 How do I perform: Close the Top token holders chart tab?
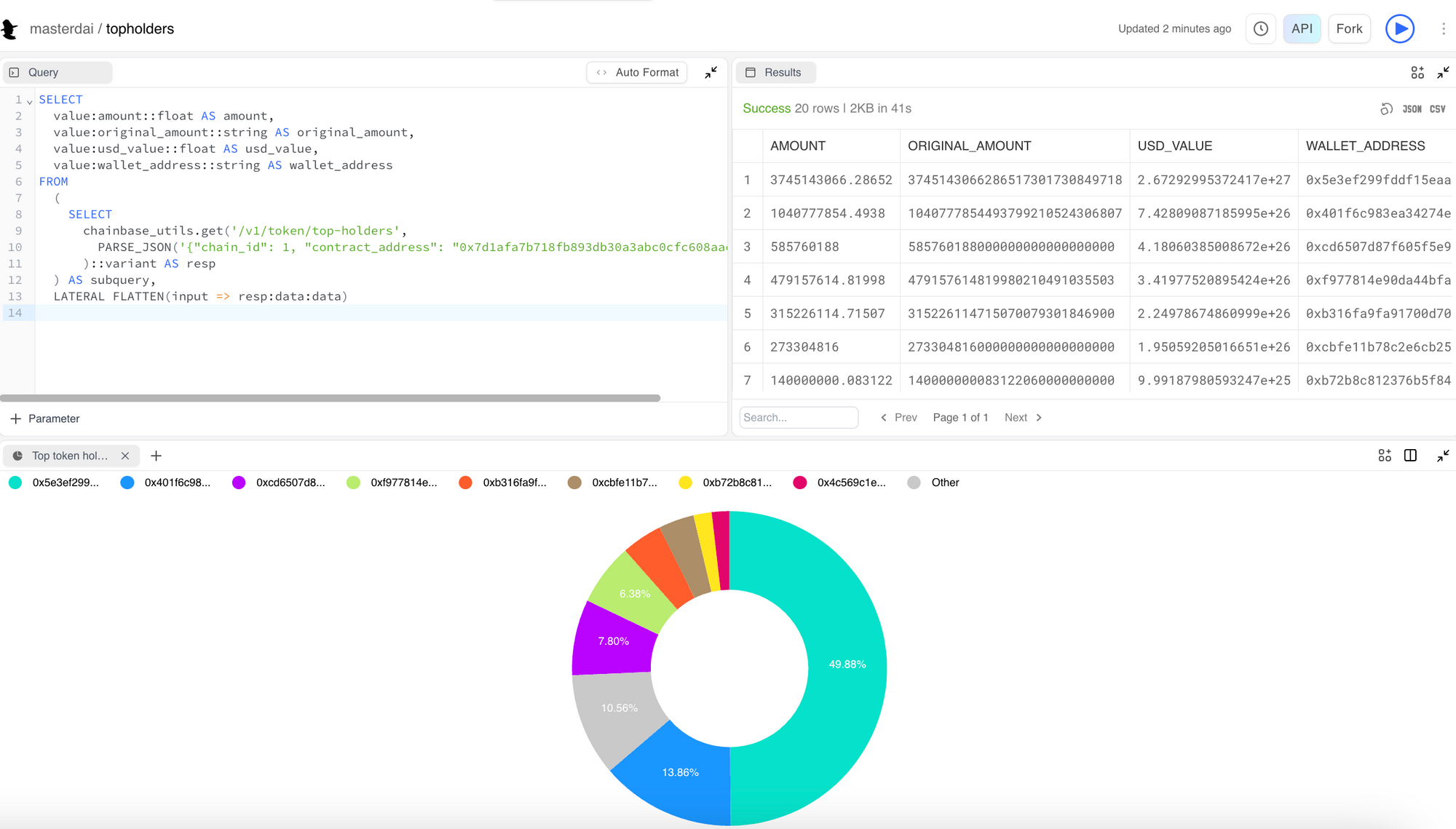[x=125, y=456]
